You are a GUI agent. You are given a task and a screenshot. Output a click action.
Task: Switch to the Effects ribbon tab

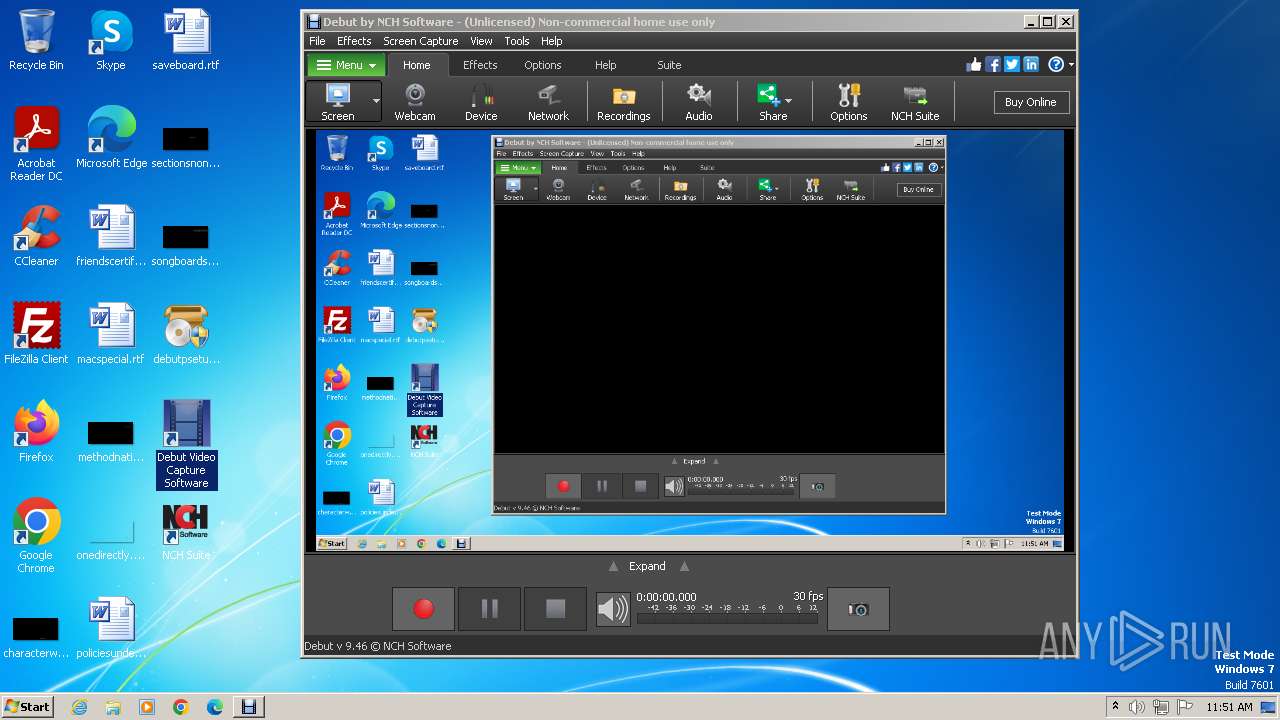point(480,65)
